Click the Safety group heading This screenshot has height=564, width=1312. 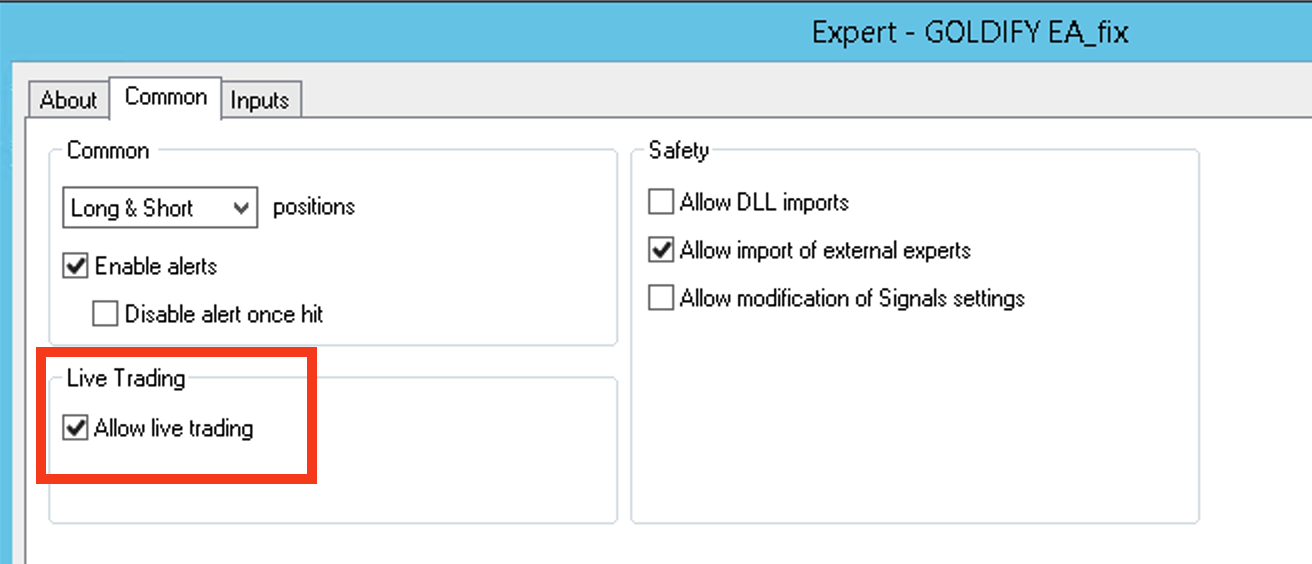pos(679,151)
